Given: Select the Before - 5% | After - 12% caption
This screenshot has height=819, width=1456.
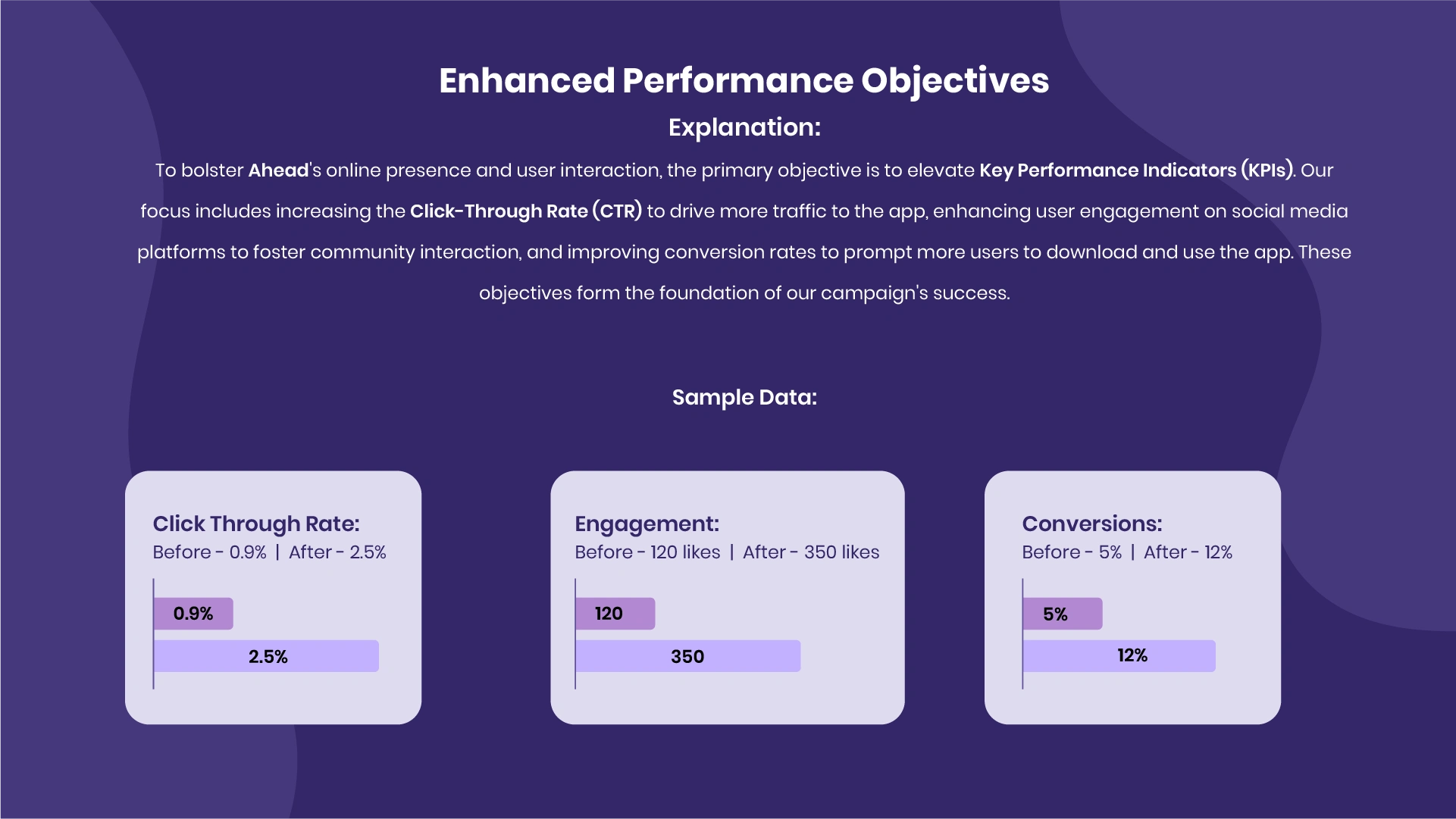Looking at the screenshot, I should coord(1127,552).
